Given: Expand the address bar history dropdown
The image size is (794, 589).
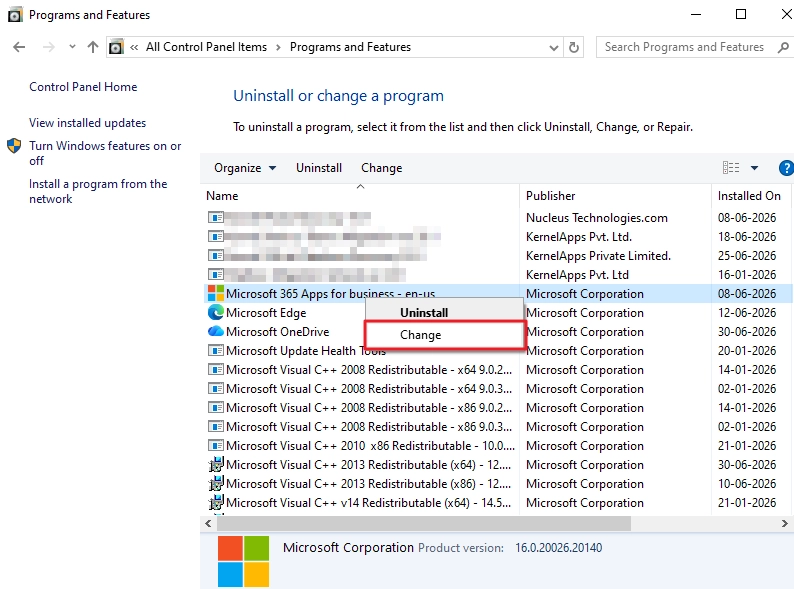Looking at the screenshot, I should tap(554, 48).
